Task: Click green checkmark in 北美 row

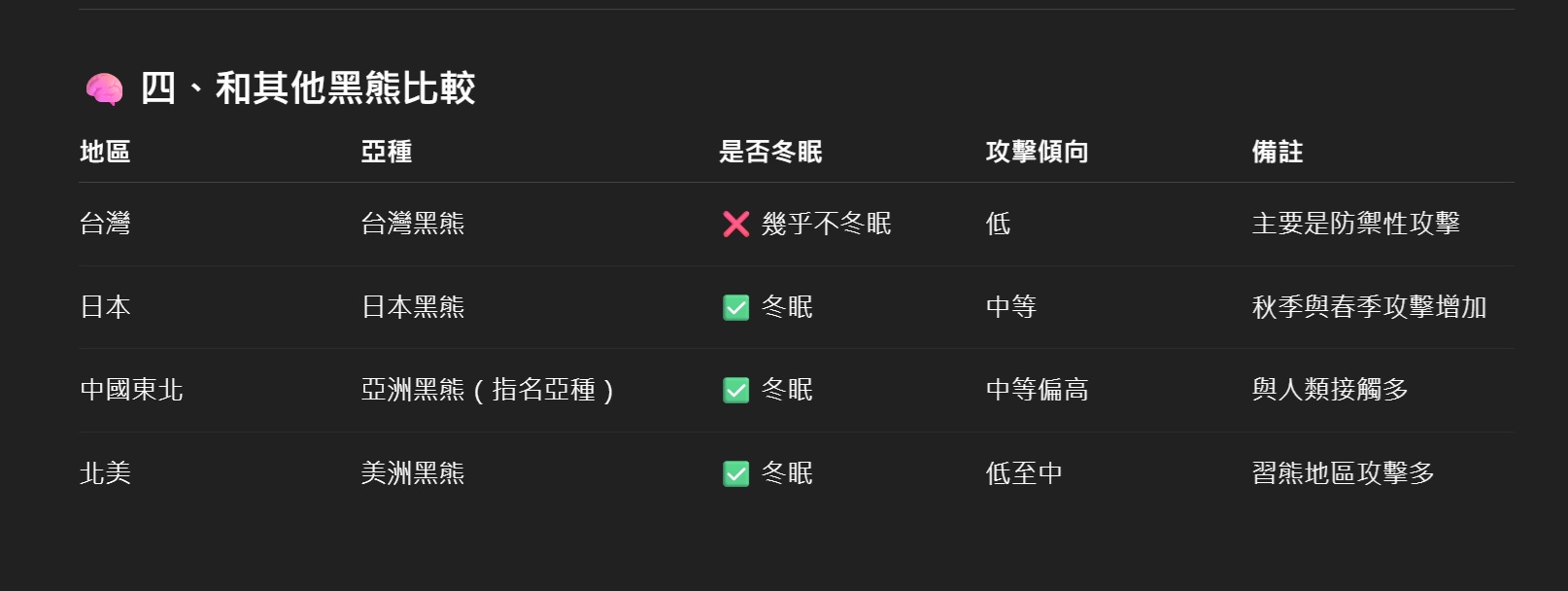Action: pos(736,474)
